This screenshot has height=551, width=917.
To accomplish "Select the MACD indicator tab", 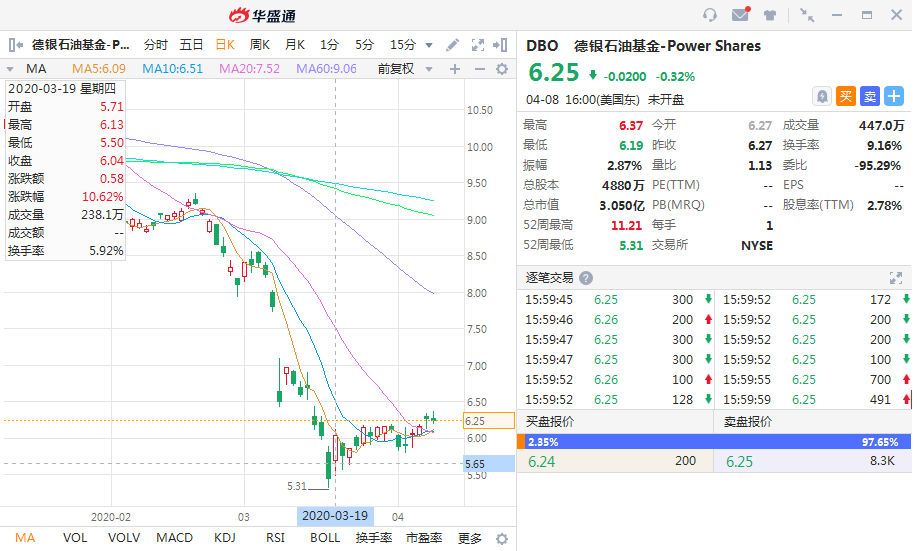I will point(174,538).
